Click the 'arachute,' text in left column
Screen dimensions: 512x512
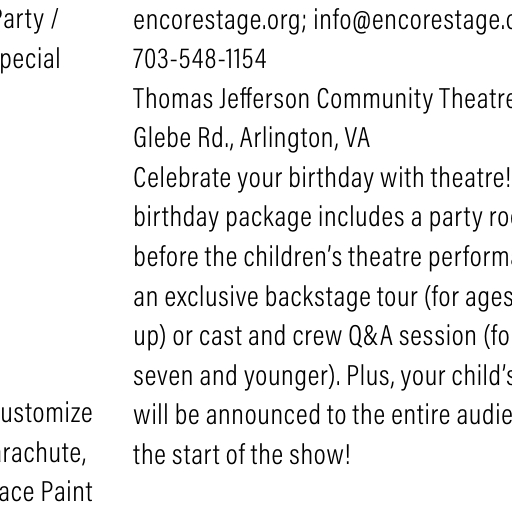coord(43,453)
